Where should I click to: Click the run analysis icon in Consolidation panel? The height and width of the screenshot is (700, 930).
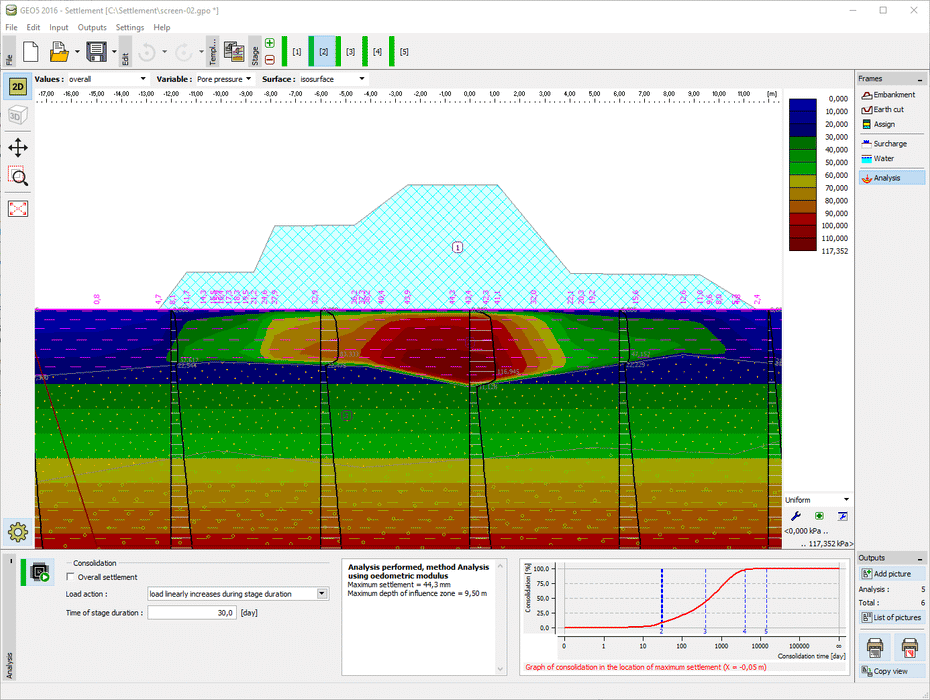tap(40, 573)
